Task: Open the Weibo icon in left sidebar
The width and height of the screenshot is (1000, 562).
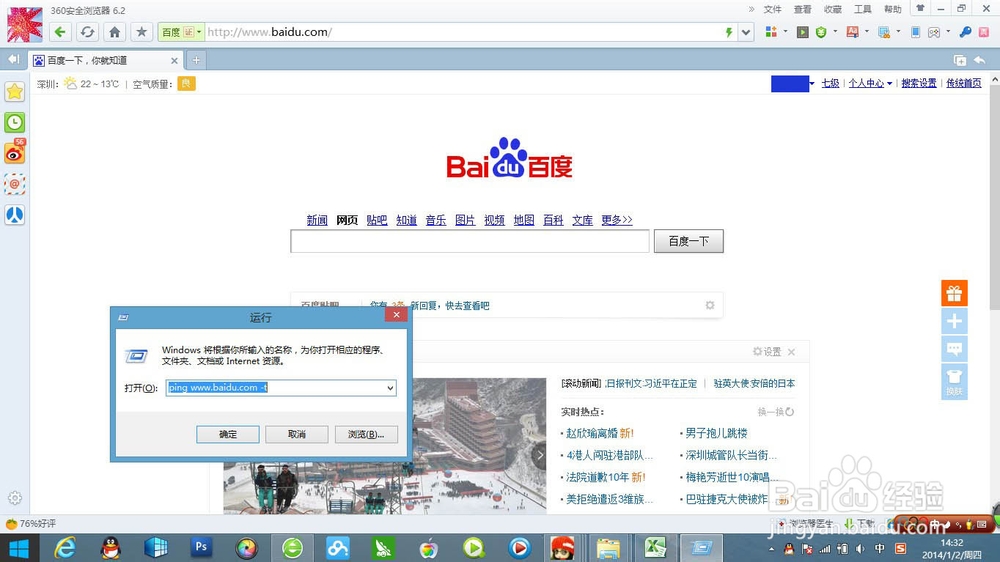Action: point(15,152)
